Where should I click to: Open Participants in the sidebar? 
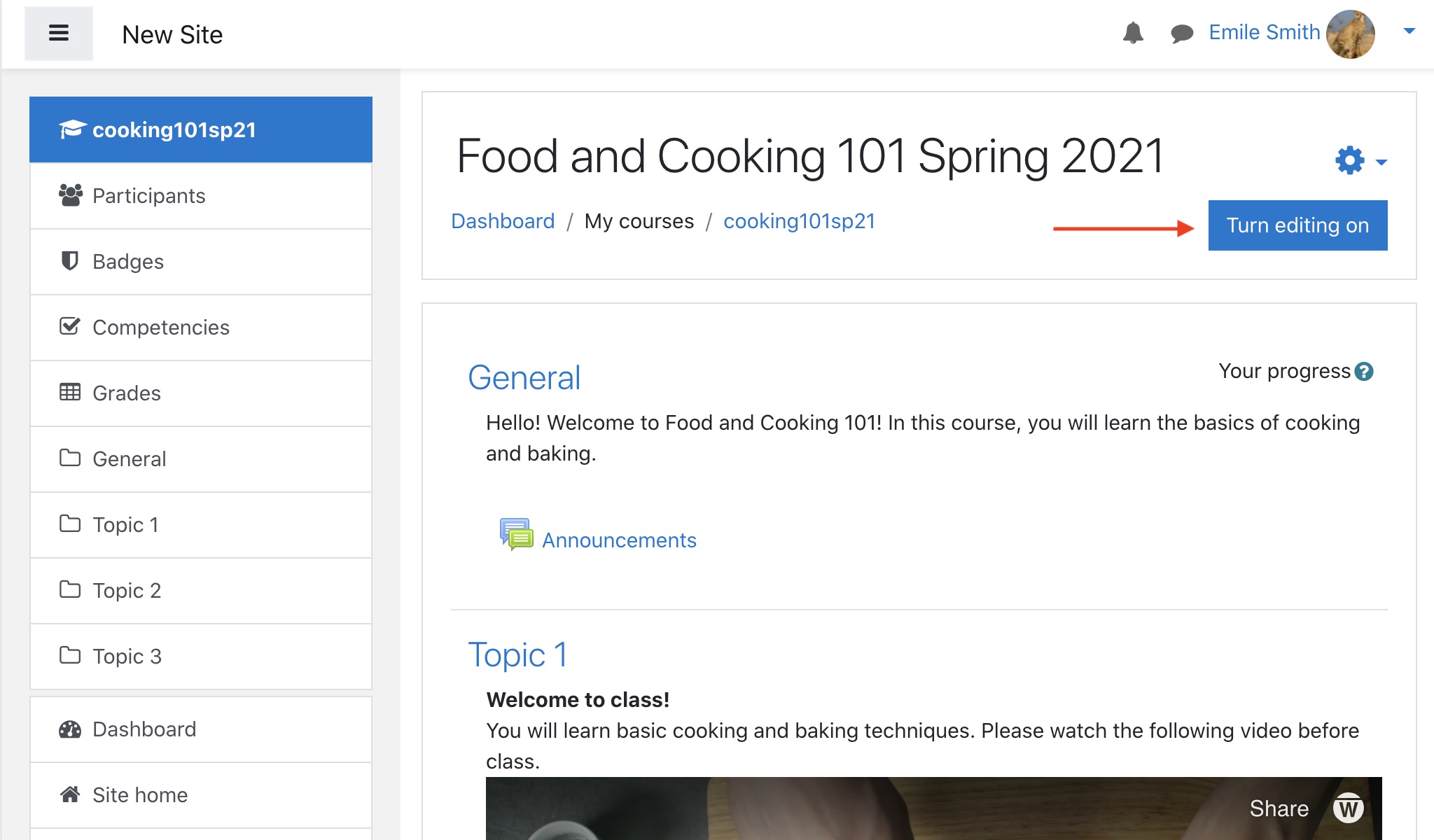point(148,196)
